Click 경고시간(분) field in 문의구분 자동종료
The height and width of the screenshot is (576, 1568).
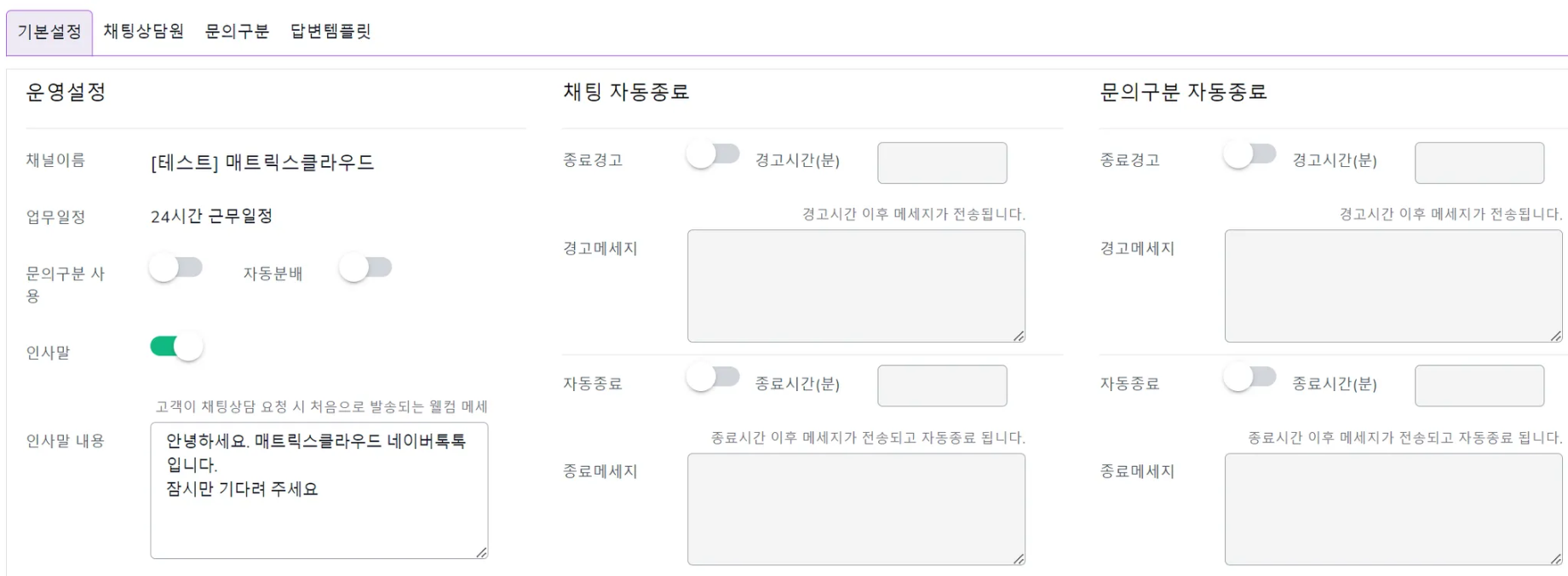click(1479, 163)
